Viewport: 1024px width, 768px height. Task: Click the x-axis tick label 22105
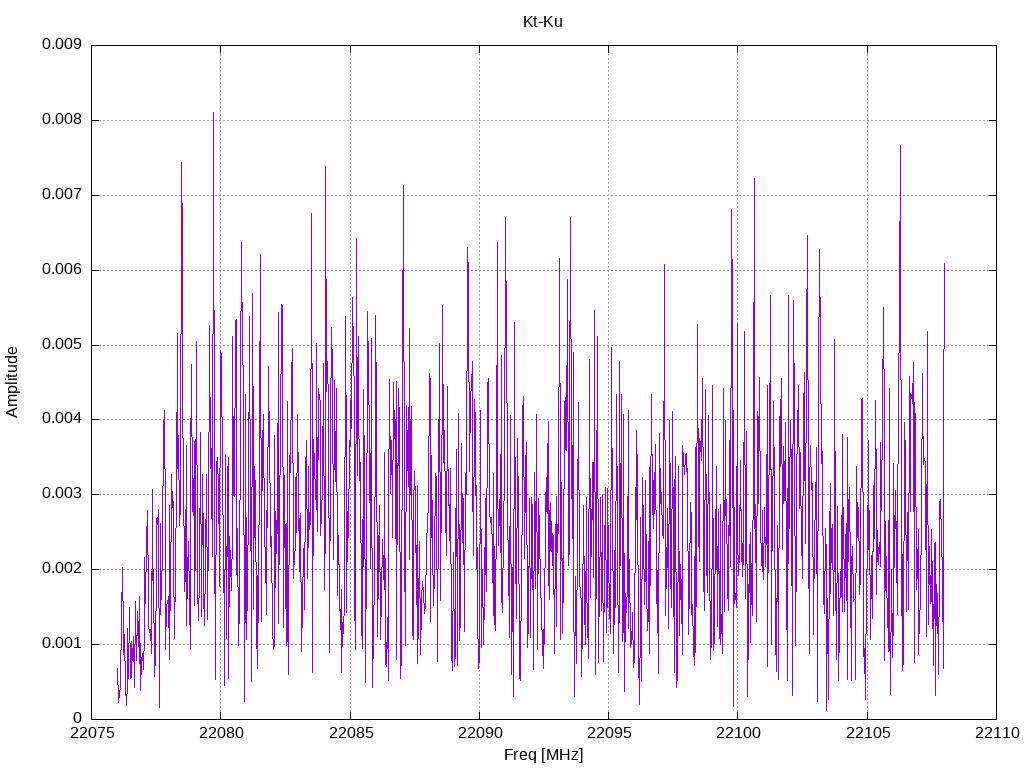click(867, 733)
